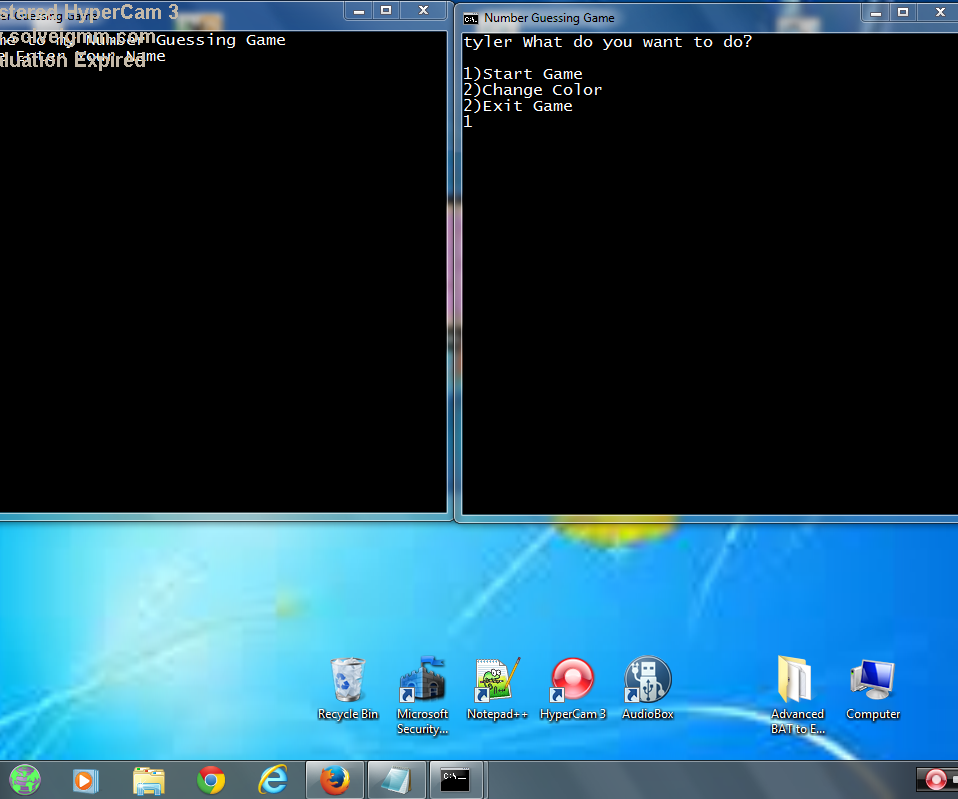Launch Windows Media Player from the taskbar
958x799 pixels.
pyautogui.click(x=86, y=779)
